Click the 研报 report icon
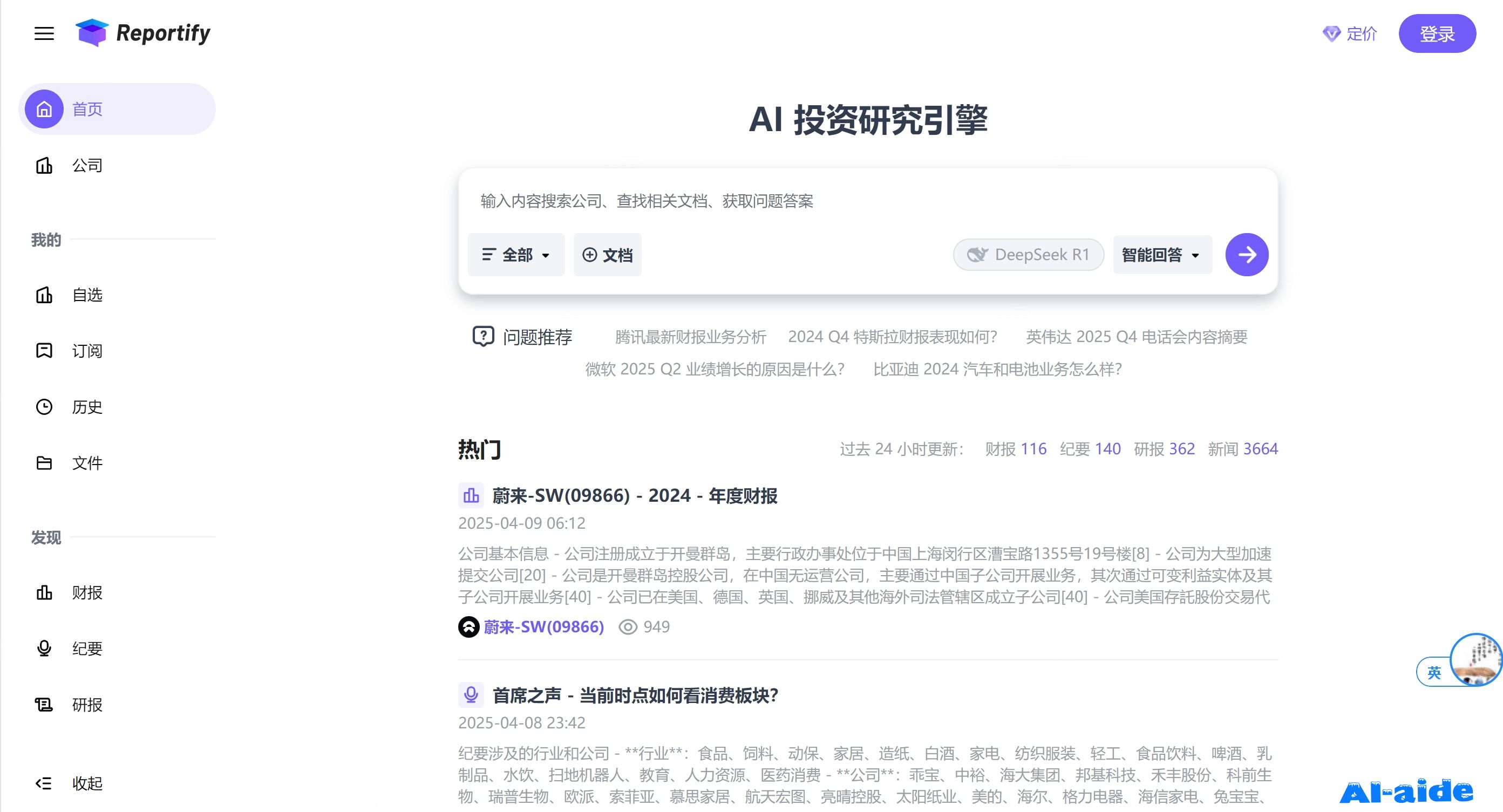This screenshot has width=1503, height=812. tap(44, 705)
